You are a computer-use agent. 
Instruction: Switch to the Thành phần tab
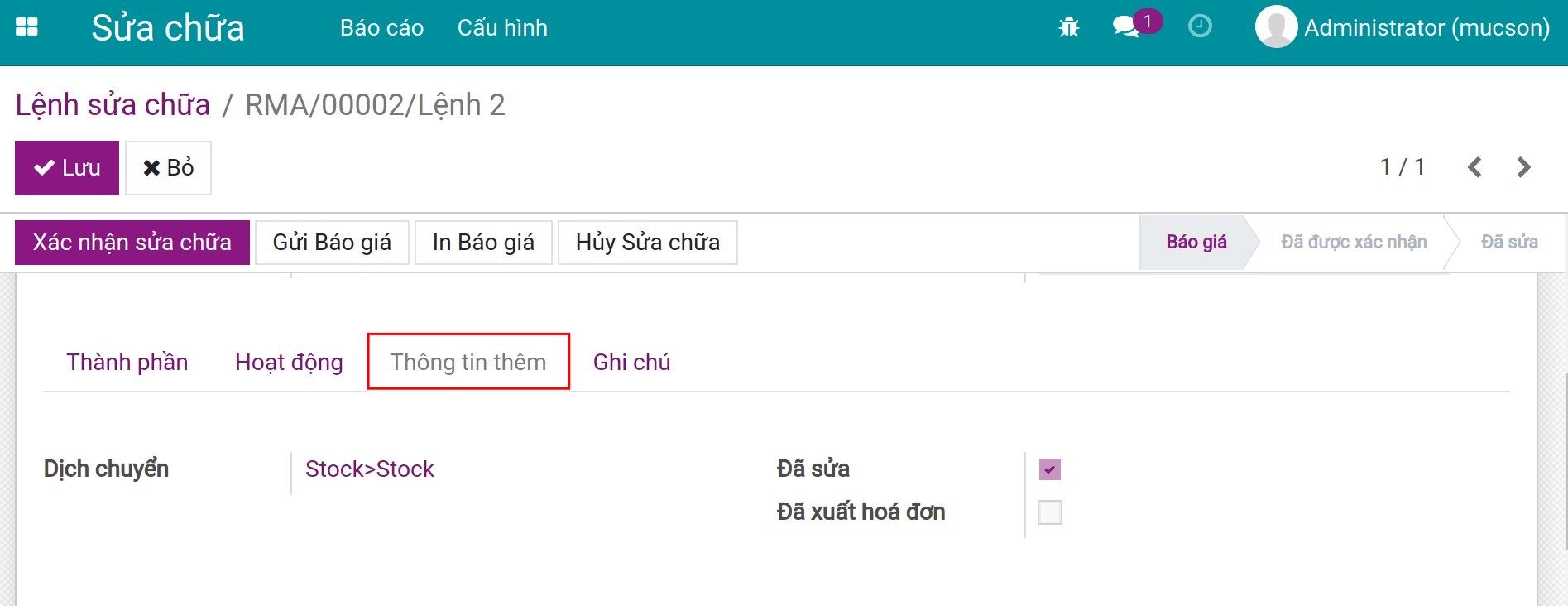tap(127, 362)
